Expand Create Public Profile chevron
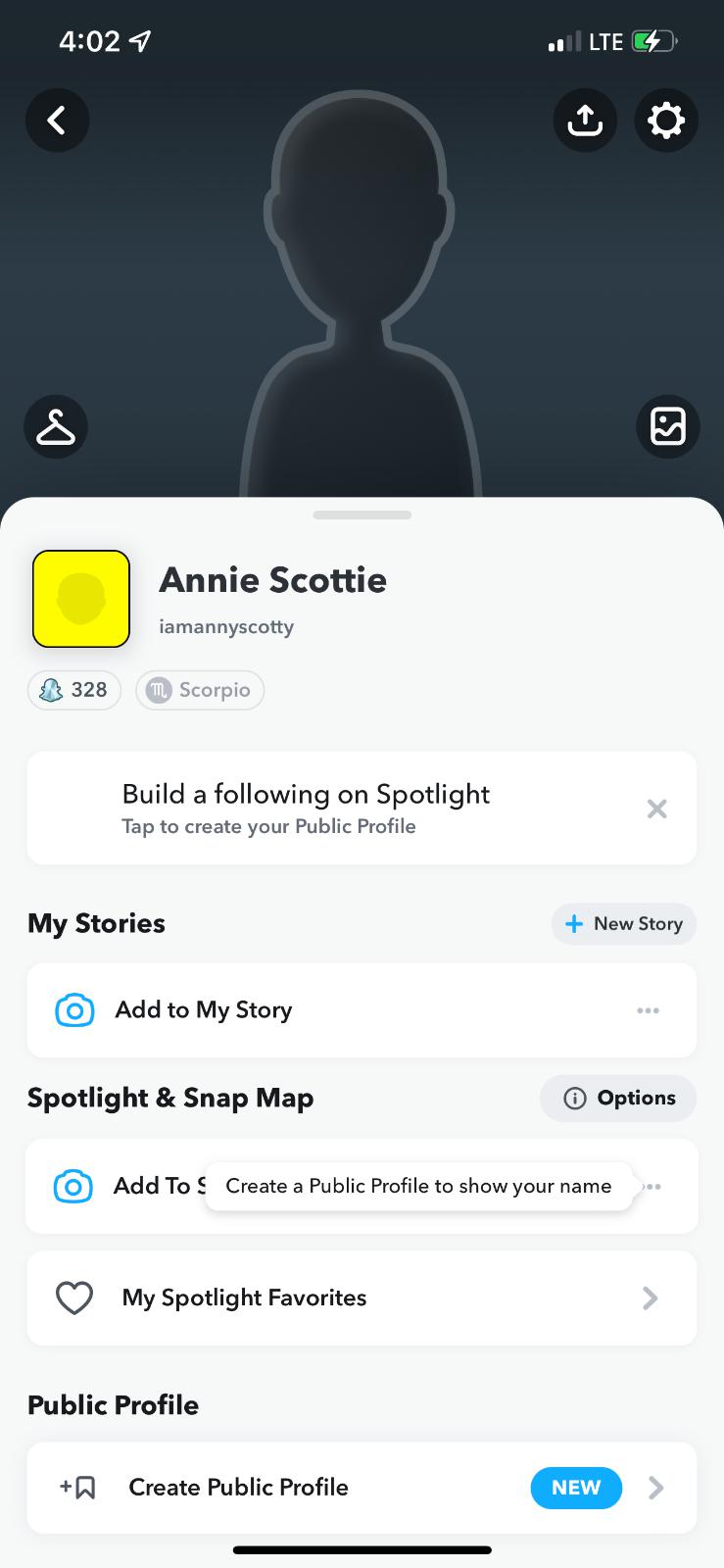This screenshot has width=724, height=1568. click(656, 1488)
